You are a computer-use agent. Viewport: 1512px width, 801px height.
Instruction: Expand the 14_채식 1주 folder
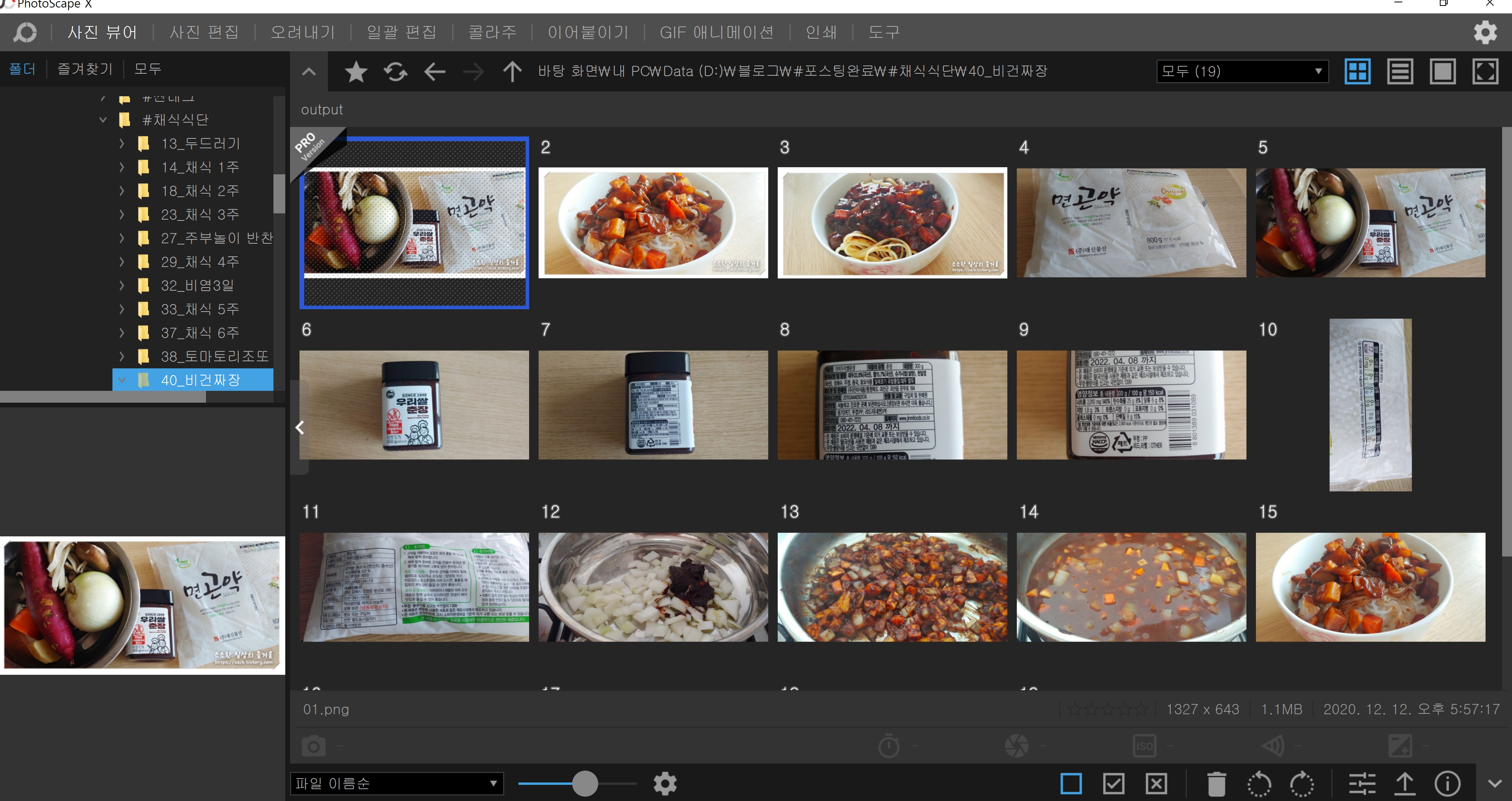click(x=122, y=167)
